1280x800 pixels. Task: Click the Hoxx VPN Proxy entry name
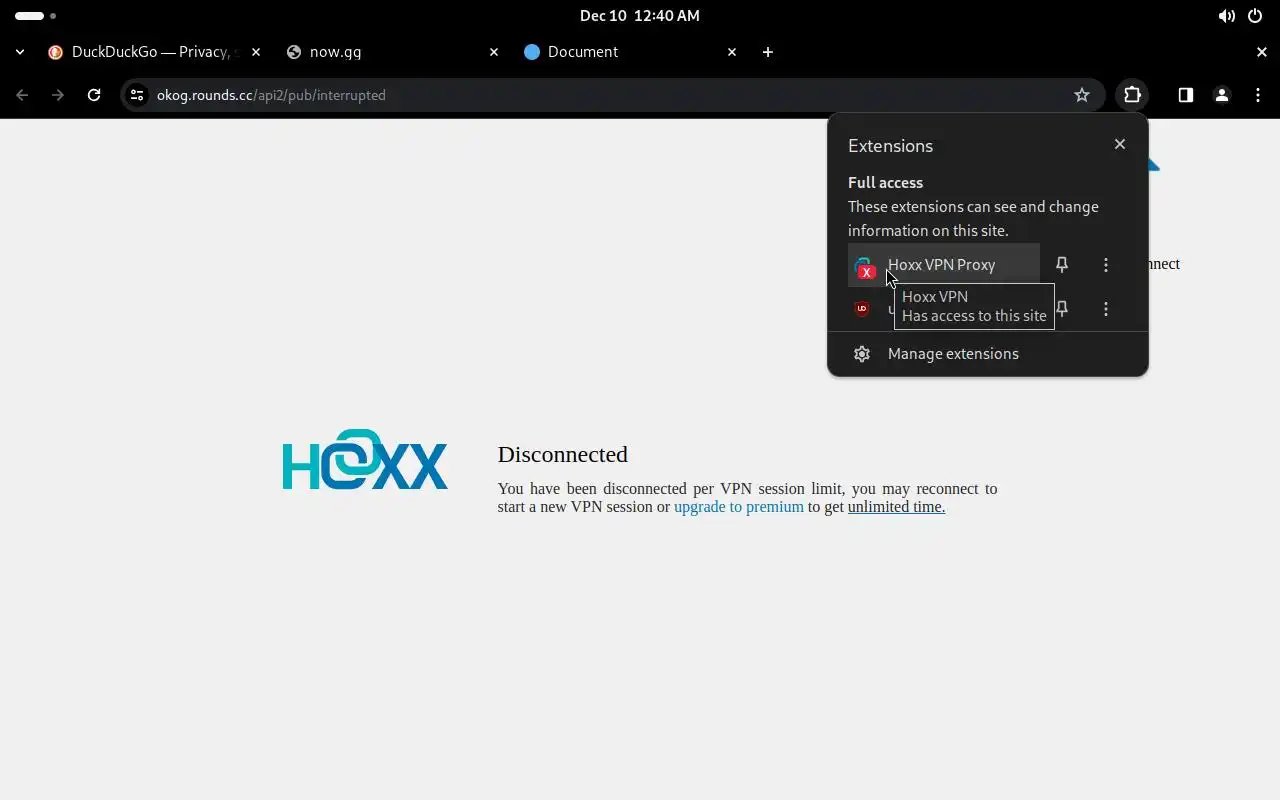pyautogui.click(x=941, y=265)
